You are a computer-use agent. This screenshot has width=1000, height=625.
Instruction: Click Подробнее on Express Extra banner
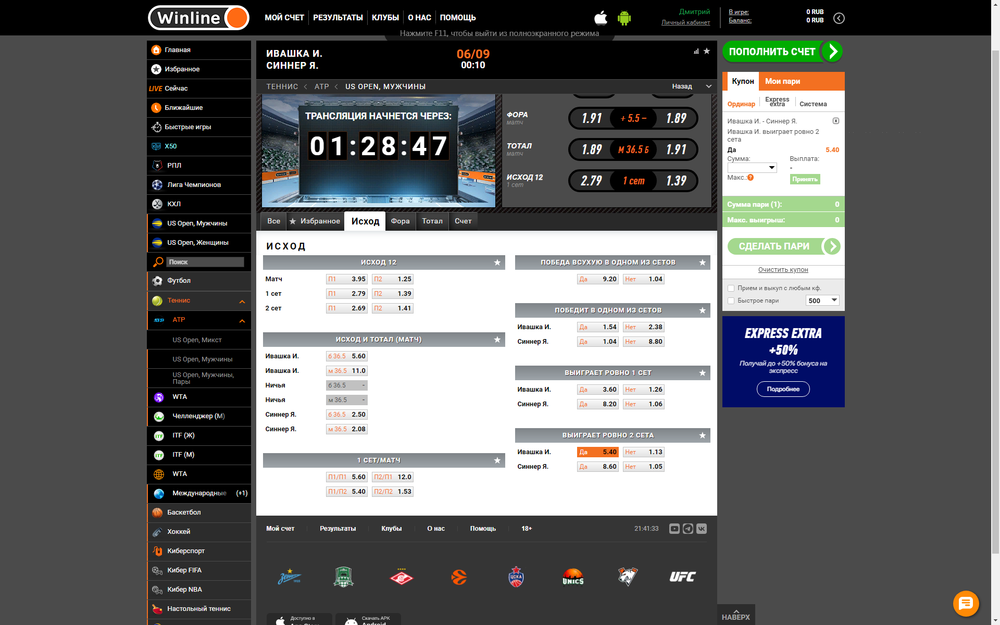783,389
